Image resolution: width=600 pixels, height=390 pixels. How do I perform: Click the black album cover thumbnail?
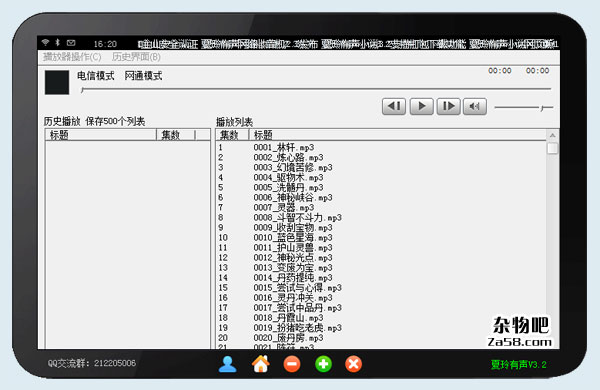tap(57, 82)
